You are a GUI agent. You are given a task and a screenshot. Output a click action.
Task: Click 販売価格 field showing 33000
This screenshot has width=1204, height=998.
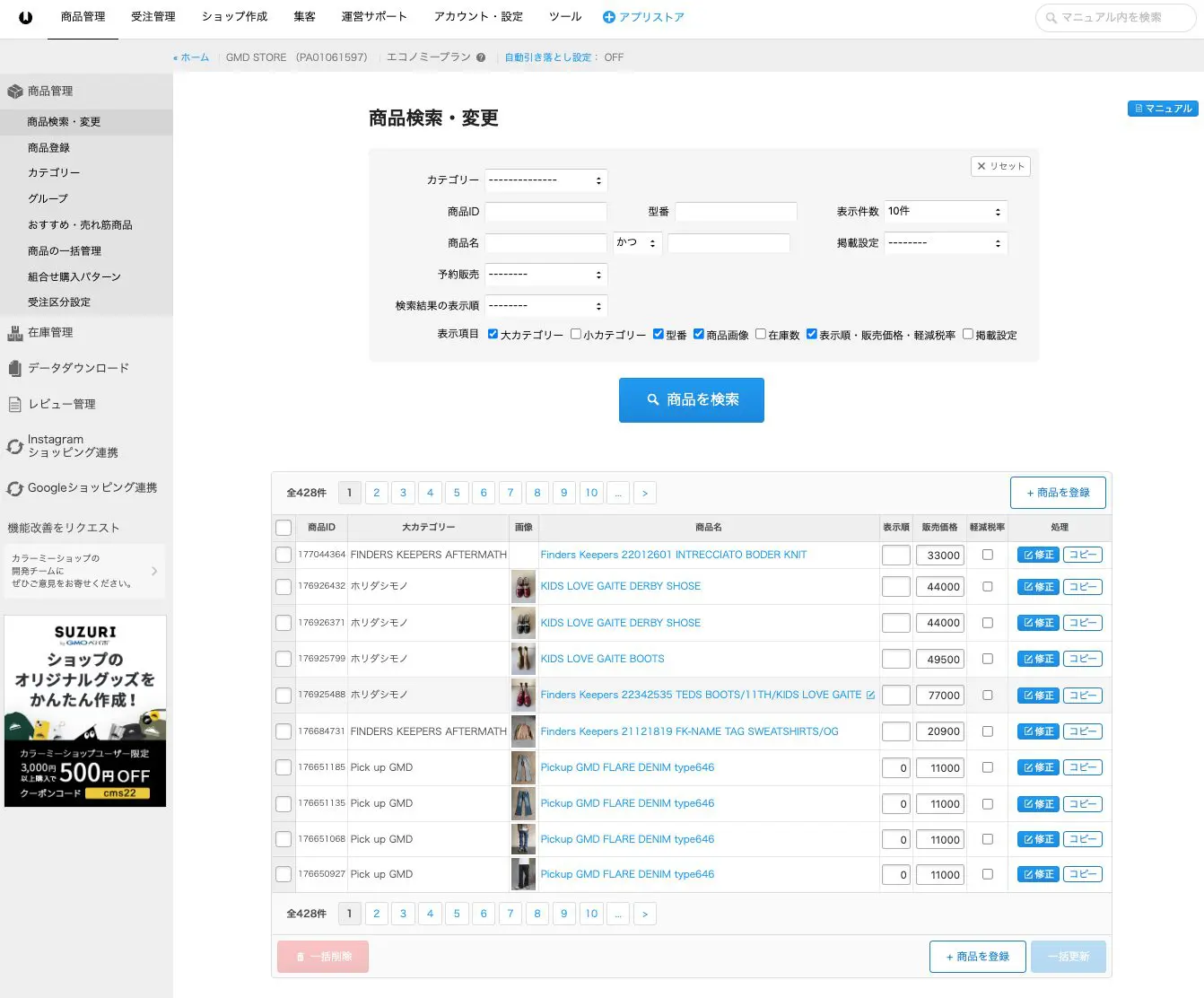tap(940, 556)
